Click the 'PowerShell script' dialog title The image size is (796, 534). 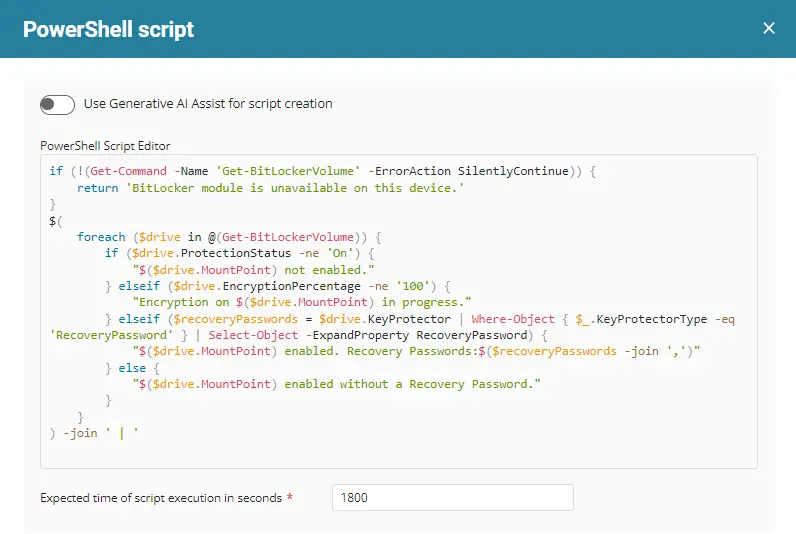pos(108,29)
